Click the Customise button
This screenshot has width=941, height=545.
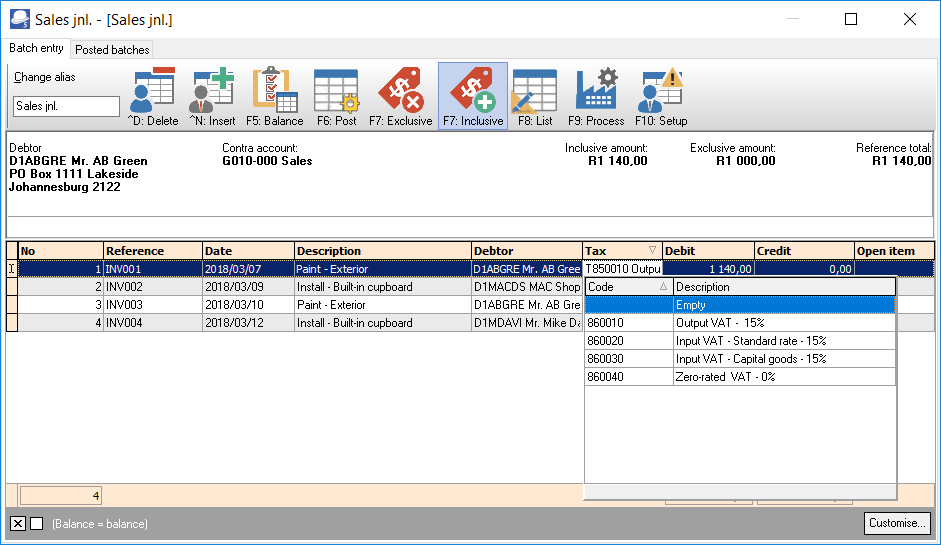[897, 523]
